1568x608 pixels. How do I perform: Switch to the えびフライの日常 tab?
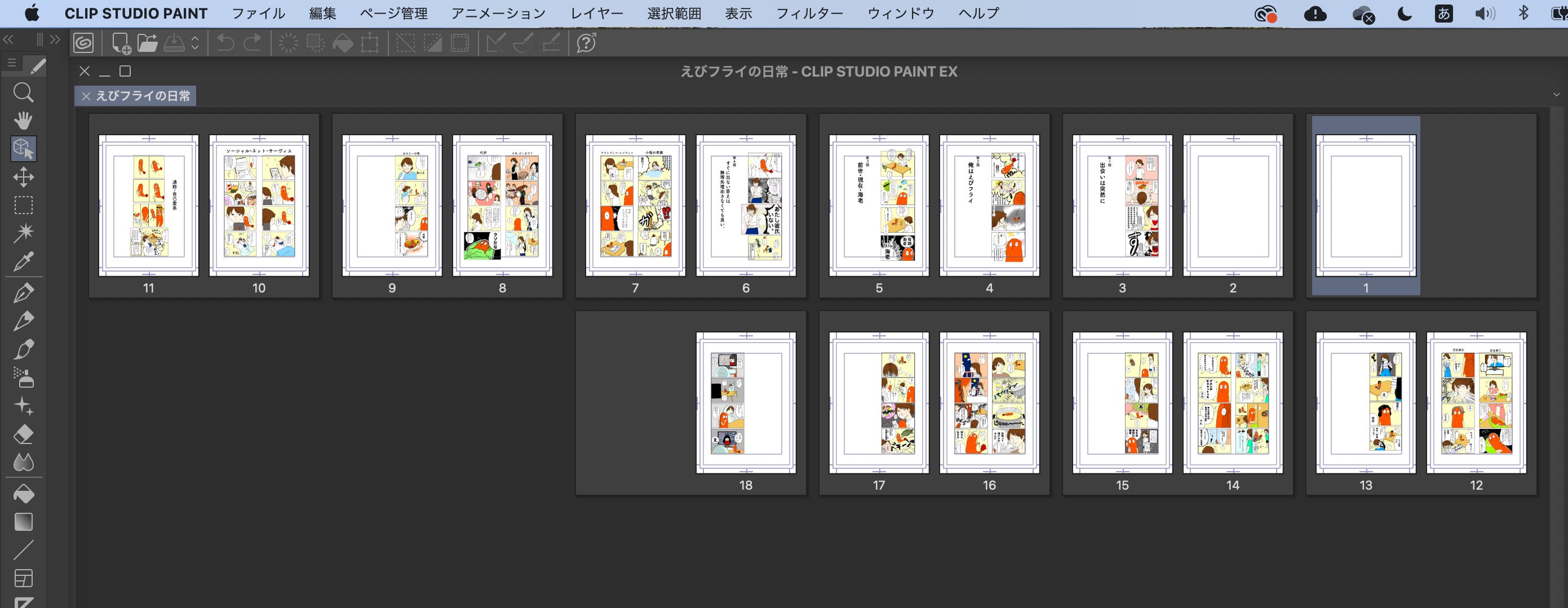143,96
